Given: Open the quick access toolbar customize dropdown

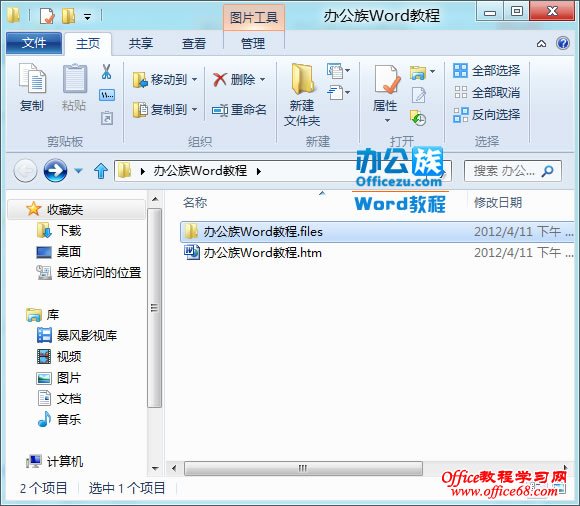Looking at the screenshot, I should [x=88, y=17].
